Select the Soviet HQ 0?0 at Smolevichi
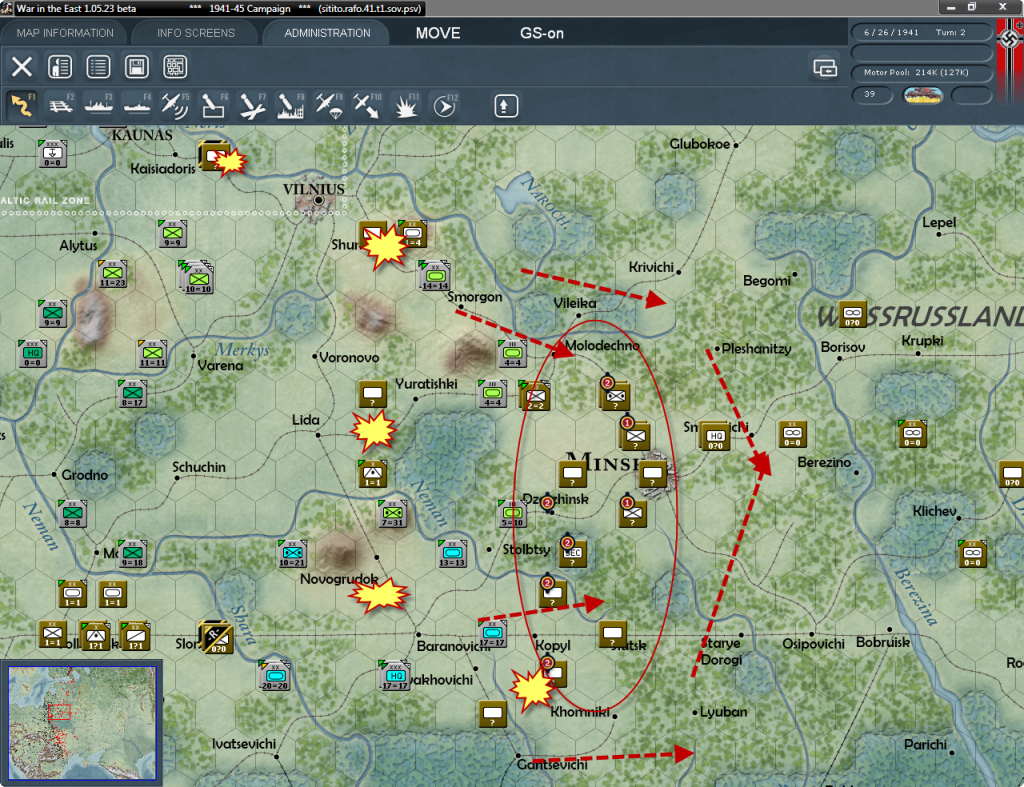Screen dimensions: 1024x787 click(x=716, y=437)
